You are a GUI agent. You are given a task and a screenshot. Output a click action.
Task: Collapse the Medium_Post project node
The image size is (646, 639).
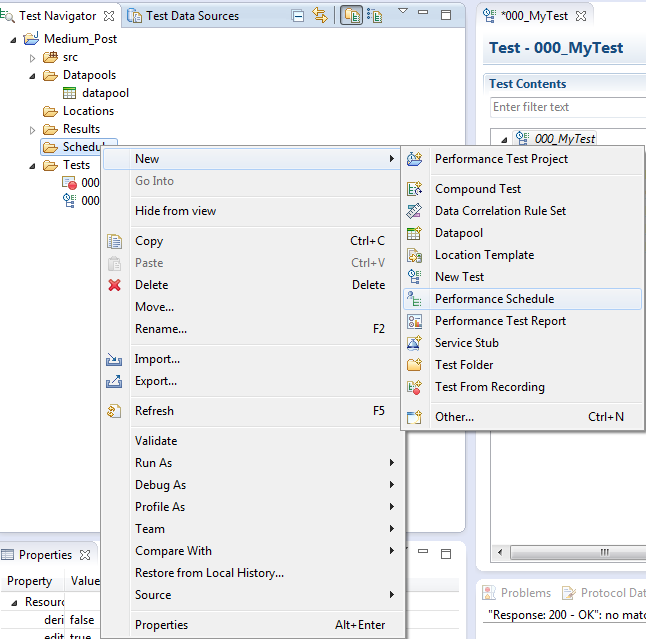(14, 40)
